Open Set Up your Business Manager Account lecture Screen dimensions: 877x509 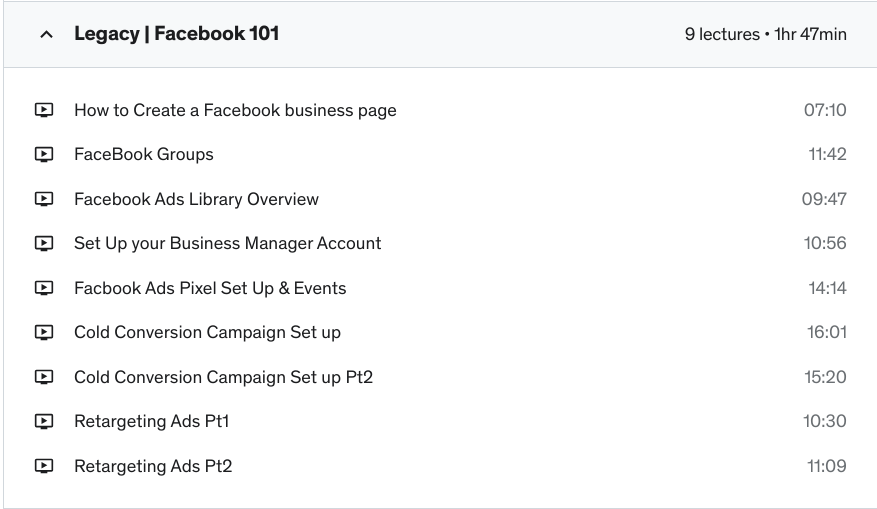tap(227, 243)
